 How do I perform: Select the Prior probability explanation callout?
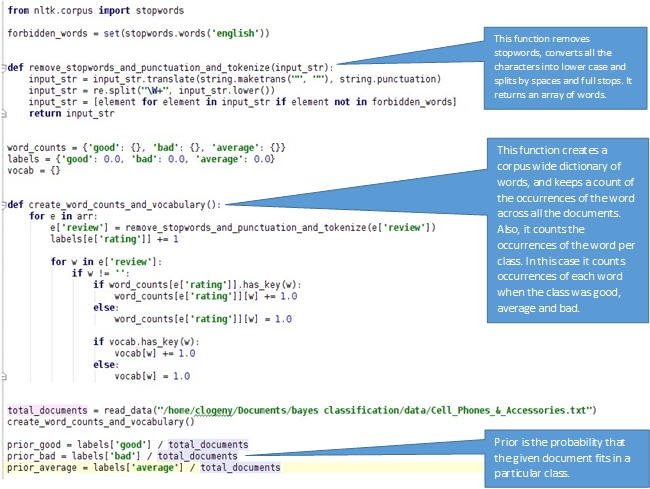(564, 455)
